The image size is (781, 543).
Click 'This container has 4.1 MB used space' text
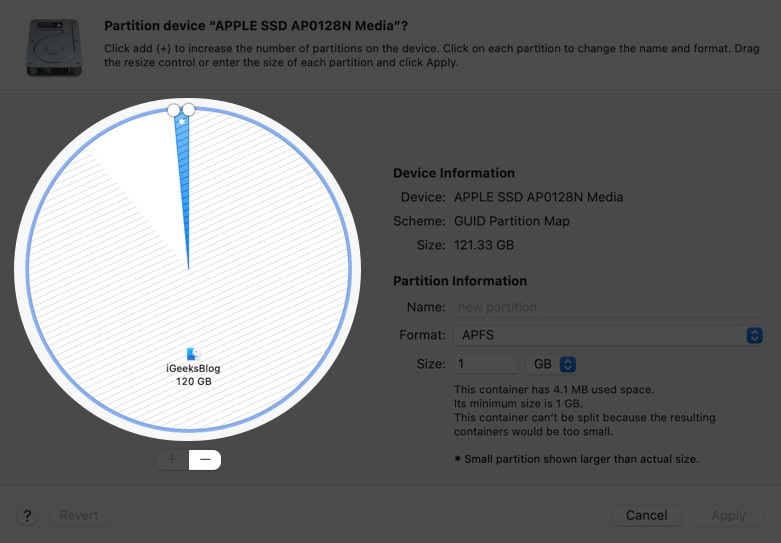[554, 390]
